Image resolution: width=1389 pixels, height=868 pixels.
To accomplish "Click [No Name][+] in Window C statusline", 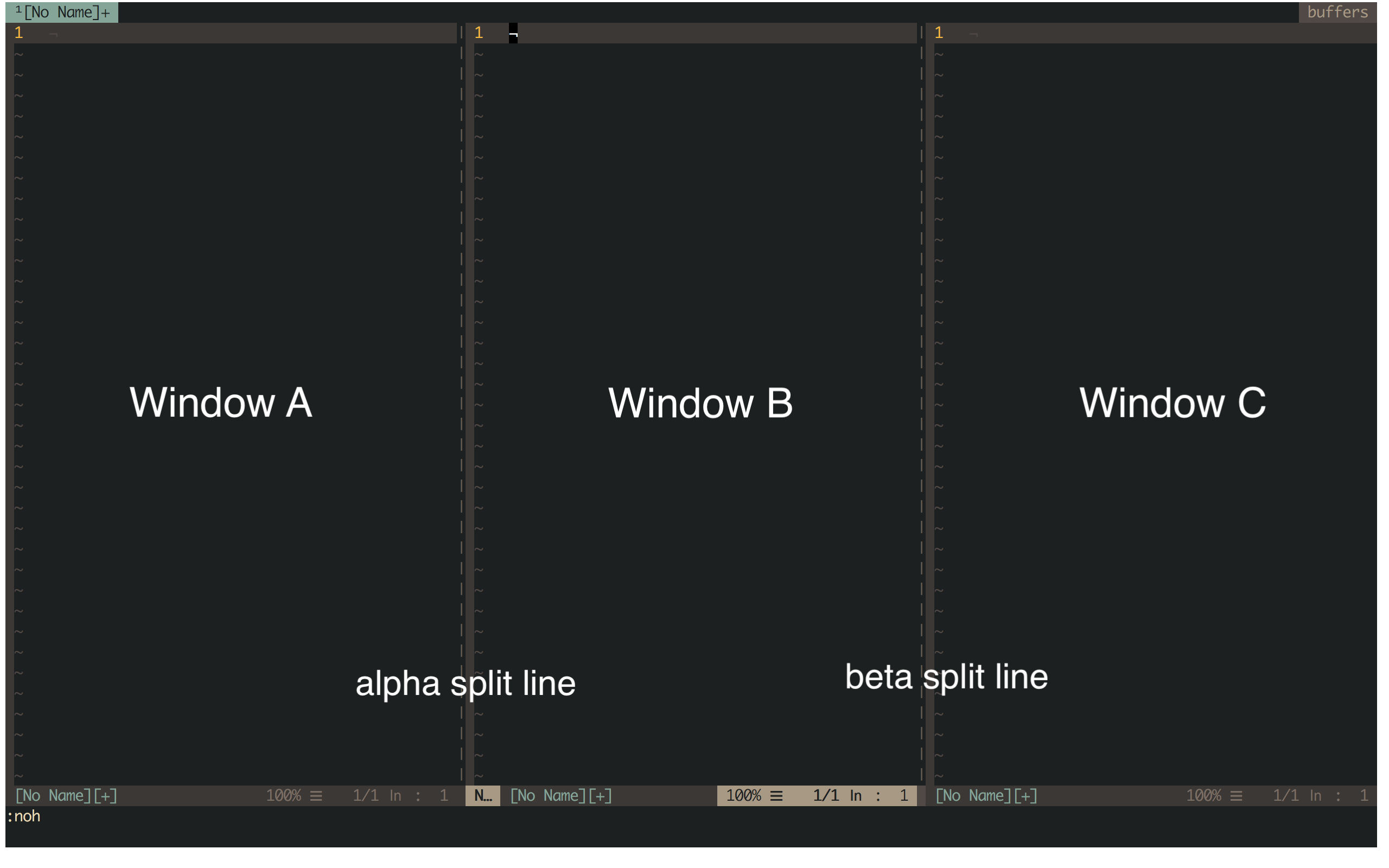I will coord(986,796).
